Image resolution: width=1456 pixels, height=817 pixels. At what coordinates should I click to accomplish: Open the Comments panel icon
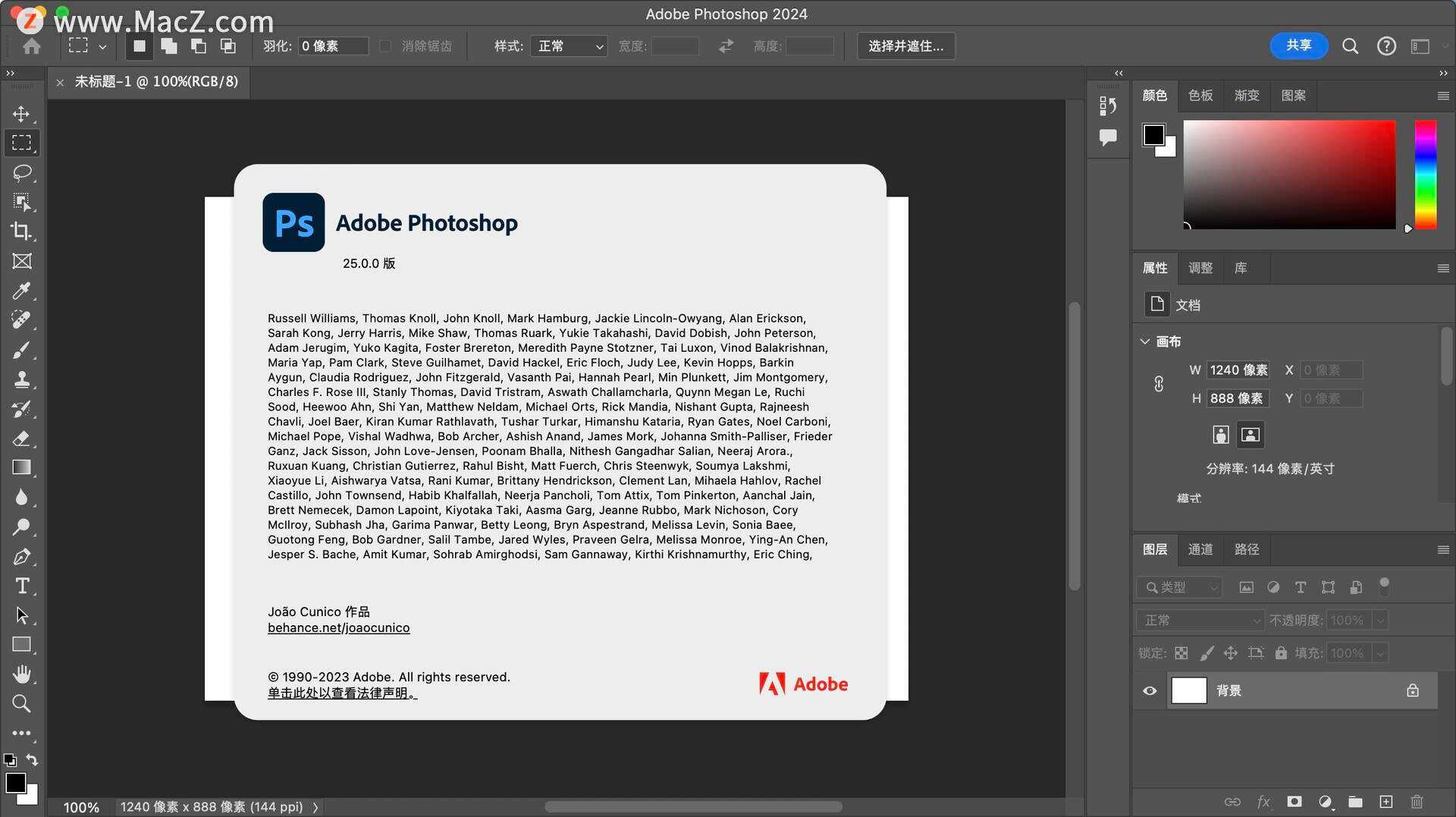[1108, 137]
